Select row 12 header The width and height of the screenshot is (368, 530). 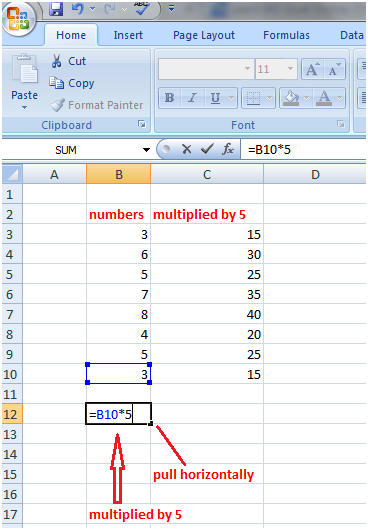pyautogui.click(x=13, y=414)
